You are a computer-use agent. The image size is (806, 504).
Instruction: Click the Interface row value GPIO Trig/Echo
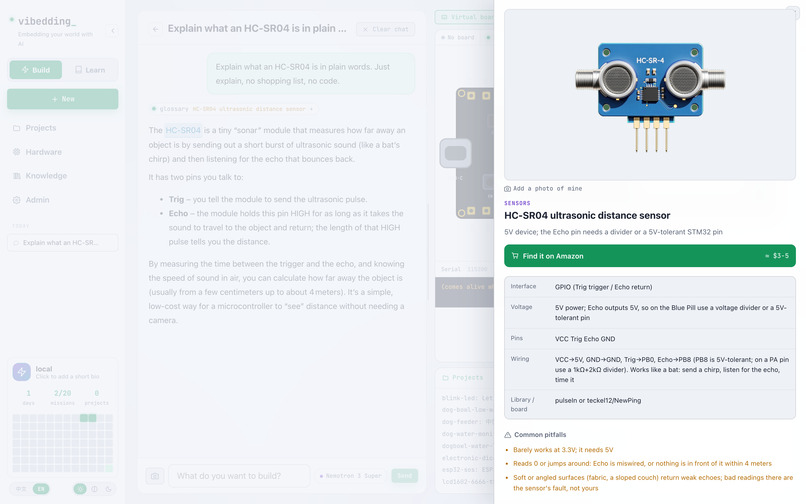(x=603, y=287)
